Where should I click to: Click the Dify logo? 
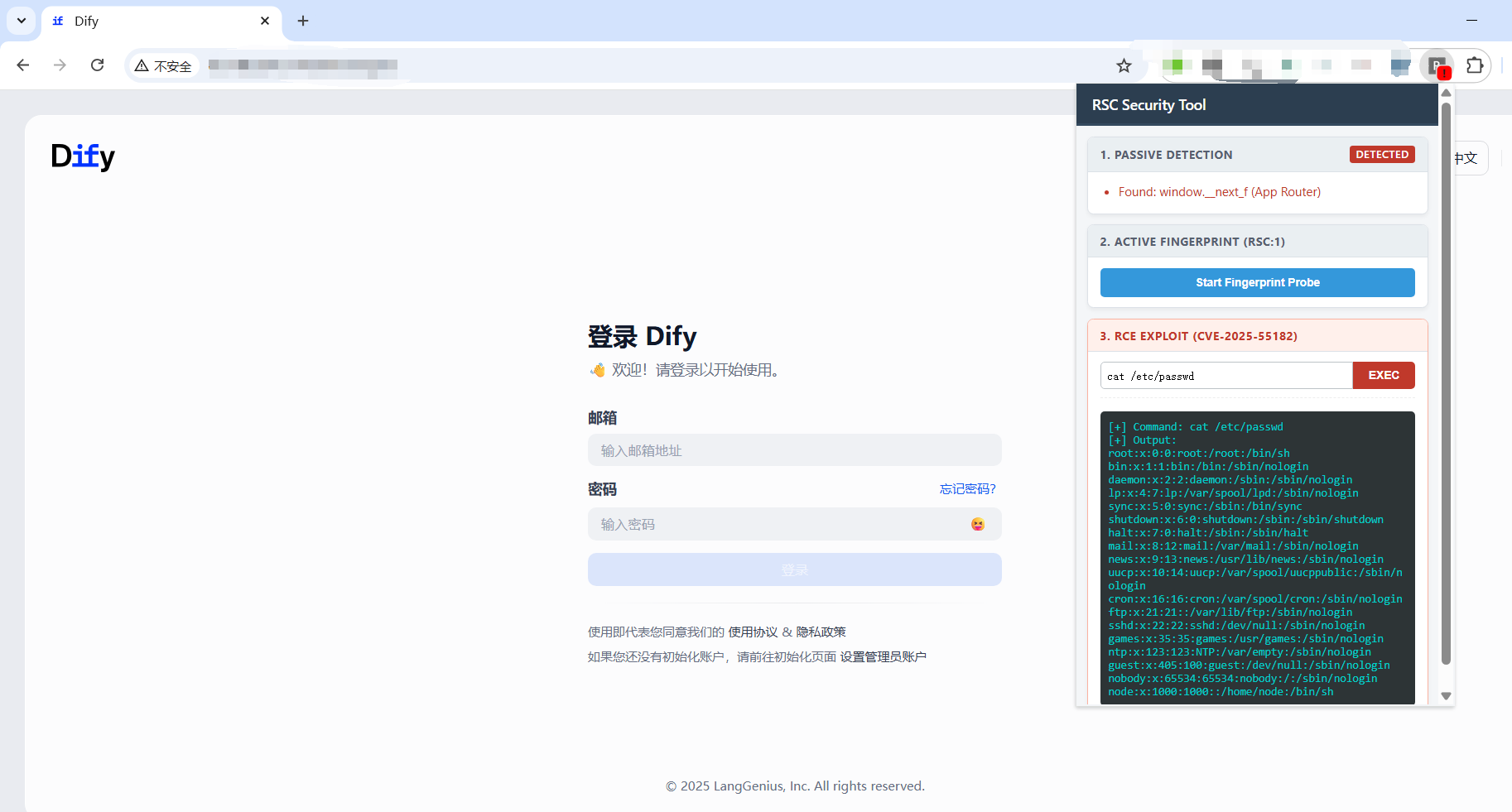tap(83, 156)
